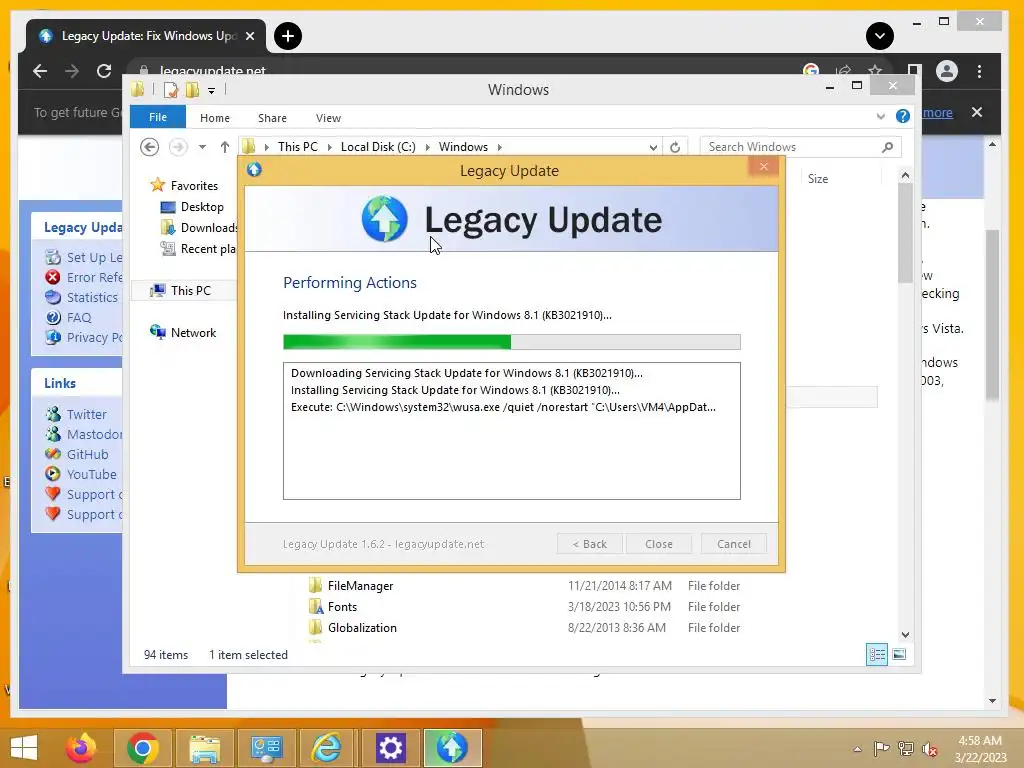
Task: Switch Explorer to details view icon
Action: pos(876,654)
